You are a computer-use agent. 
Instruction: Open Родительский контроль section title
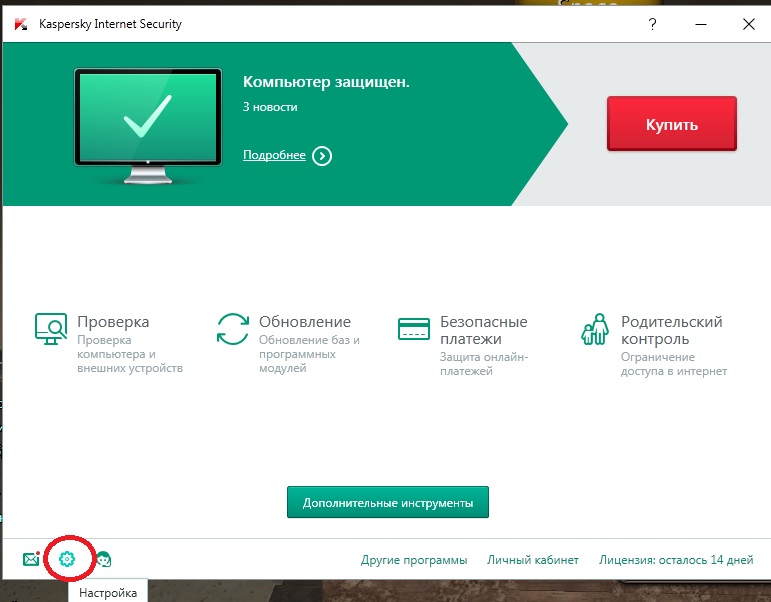tap(672, 330)
